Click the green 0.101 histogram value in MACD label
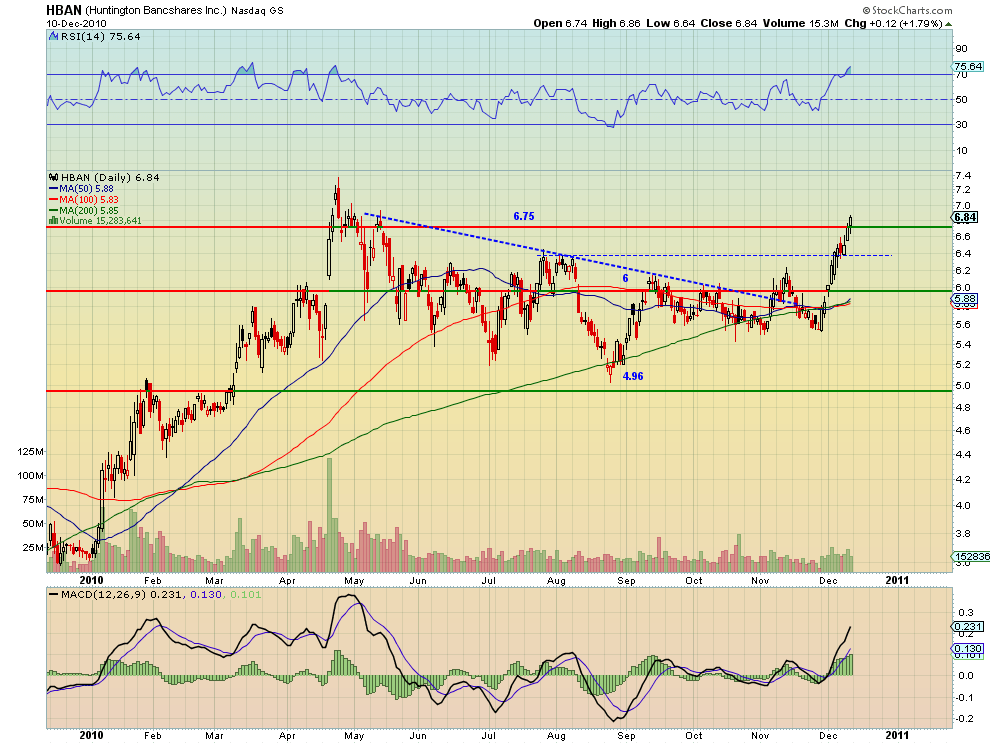 (246, 594)
